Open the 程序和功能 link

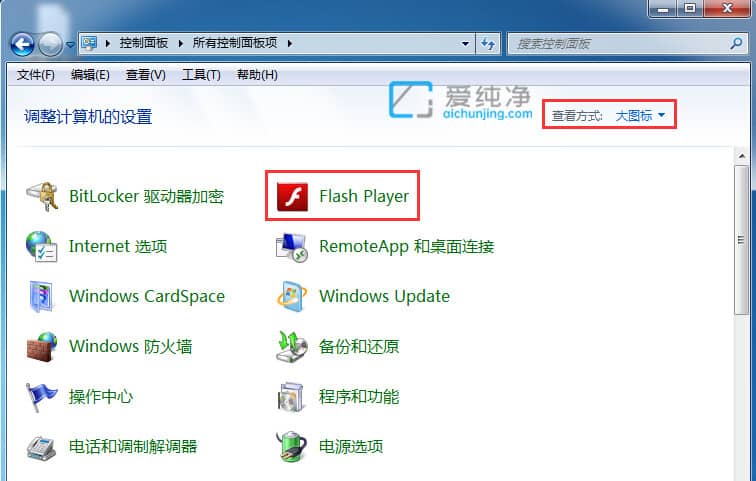(x=359, y=397)
